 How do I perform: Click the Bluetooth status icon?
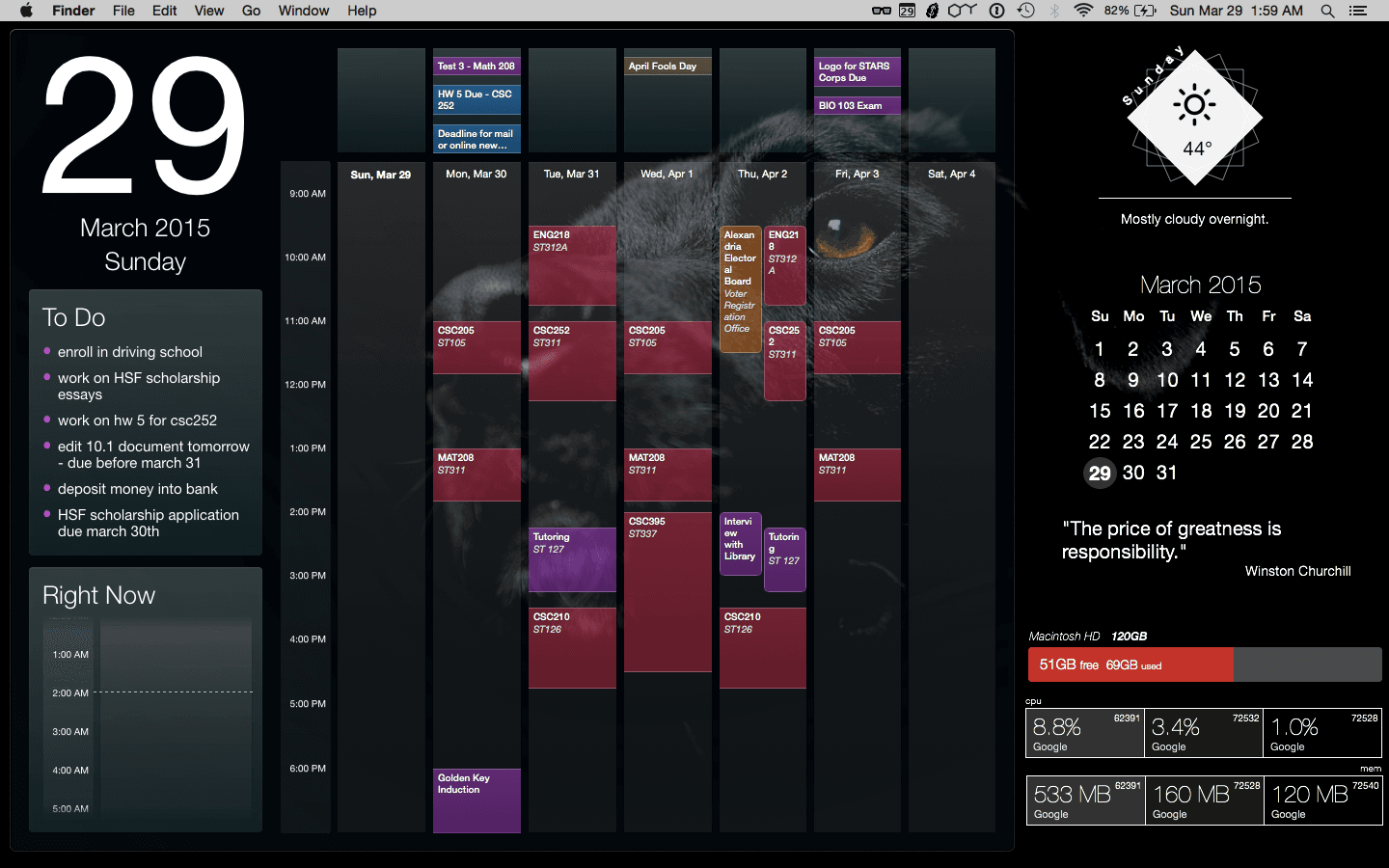tap(1054, 11)
